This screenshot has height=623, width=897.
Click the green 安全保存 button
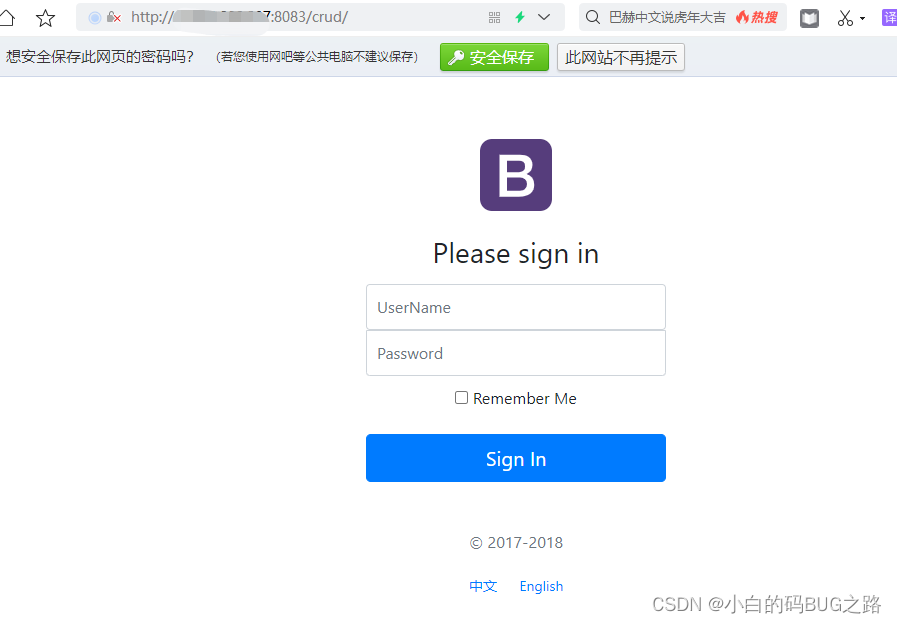(494, 57)
